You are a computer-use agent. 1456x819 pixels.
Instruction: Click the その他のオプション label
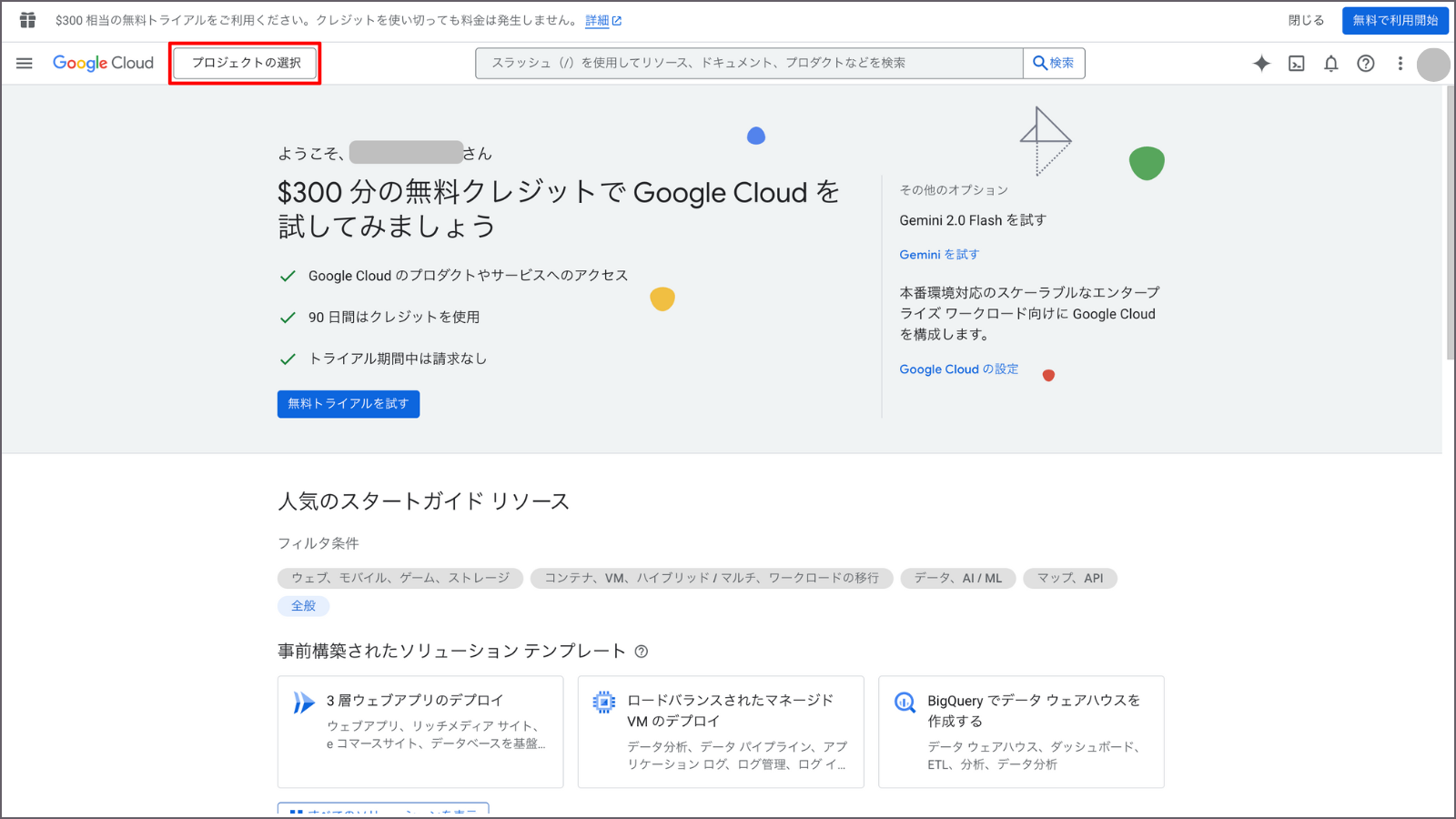pyautogui.click(x=954, y=190)
